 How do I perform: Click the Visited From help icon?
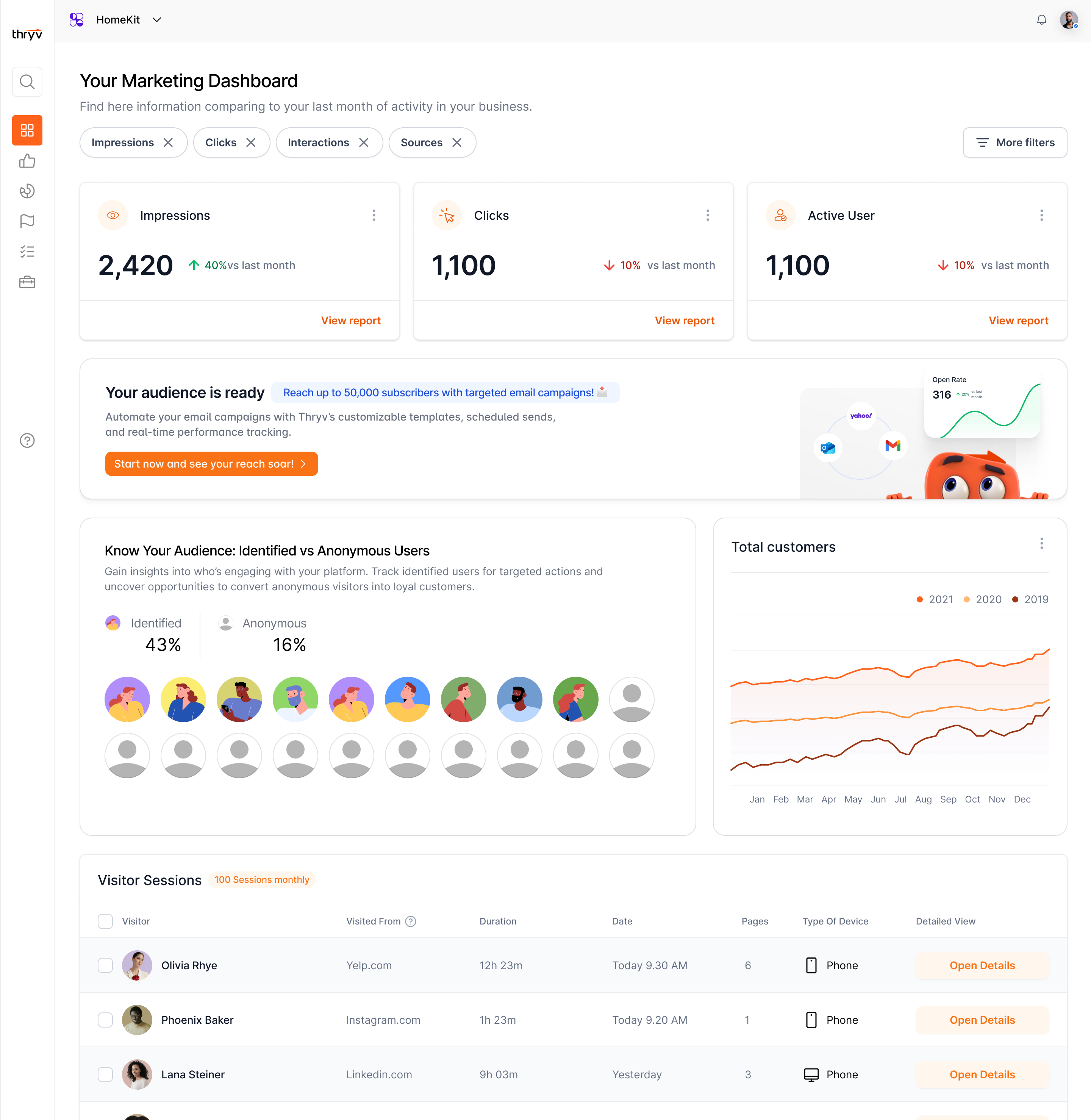click(410, 921)
